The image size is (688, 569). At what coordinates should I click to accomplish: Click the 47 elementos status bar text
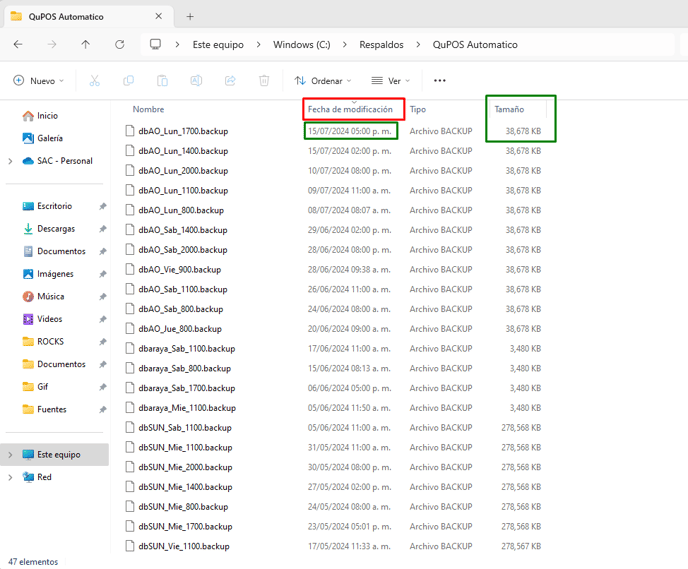pyautogui.click(x=33, y=562)
